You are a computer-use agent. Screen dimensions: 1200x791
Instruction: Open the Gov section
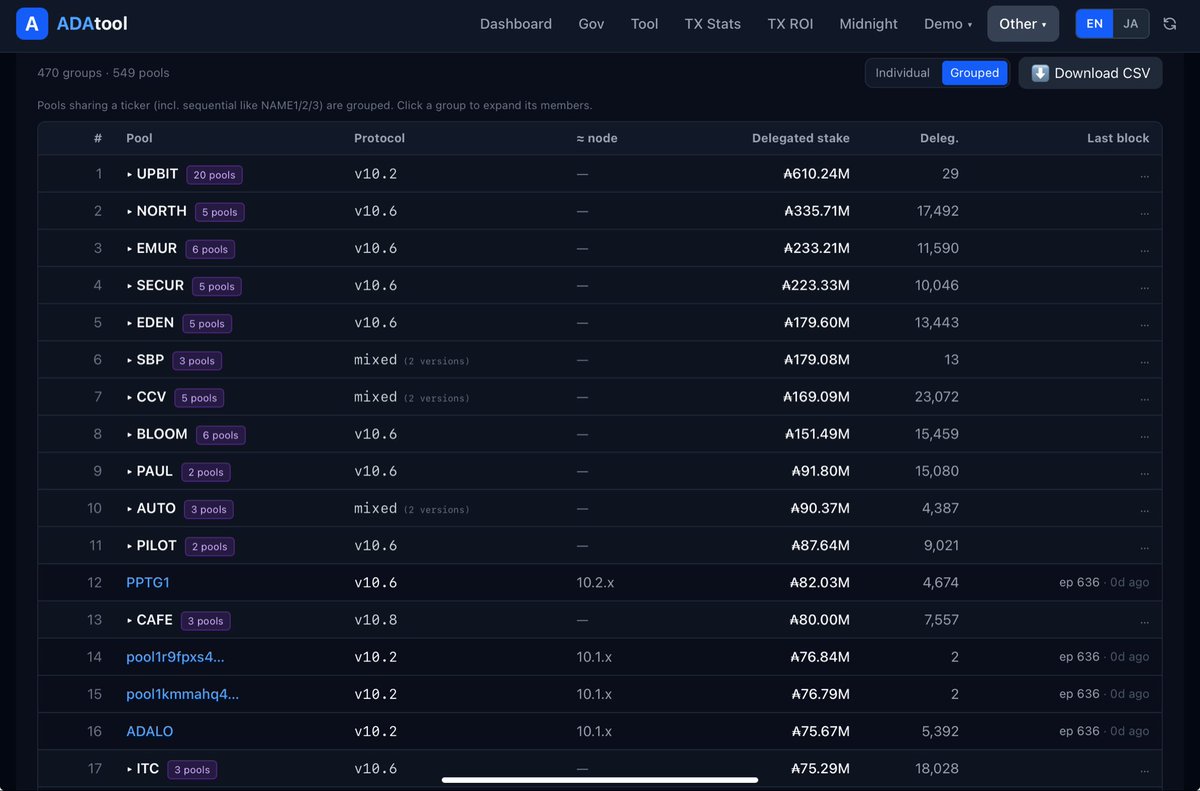click(x=591, y=23)
